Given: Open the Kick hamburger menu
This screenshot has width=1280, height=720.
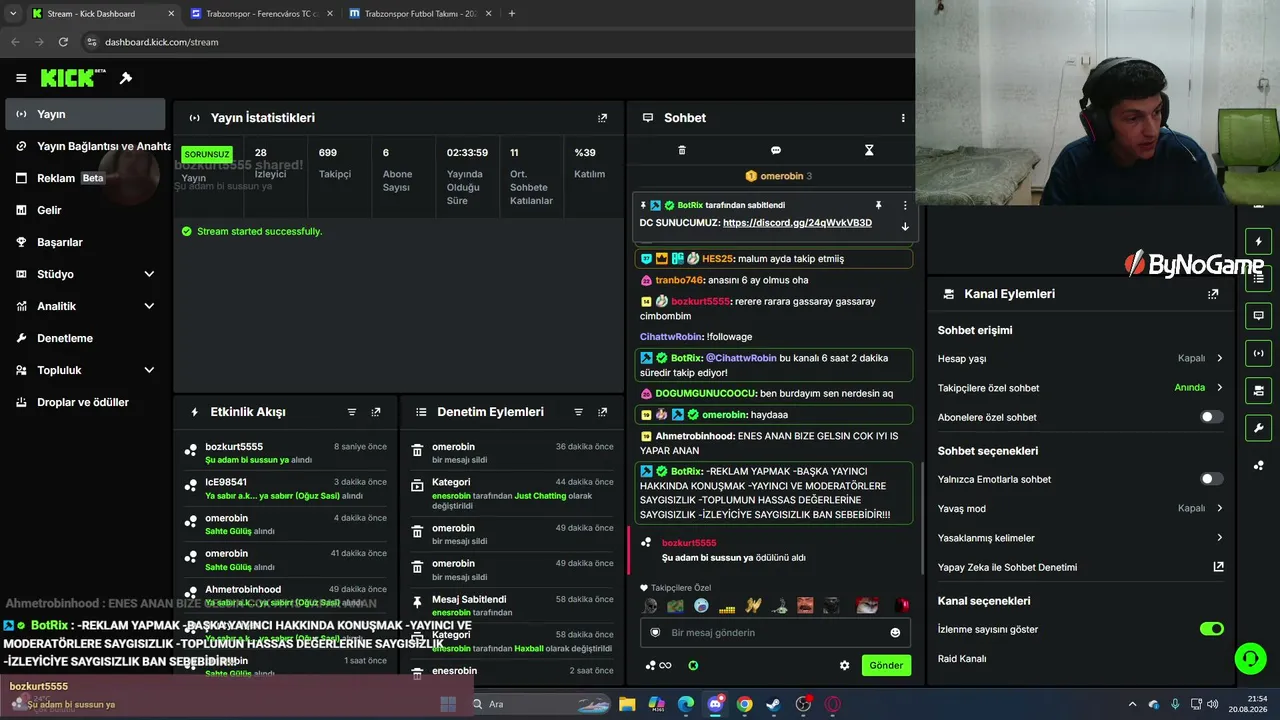Looking at the screenshot, I should click(x=21, y=78).
